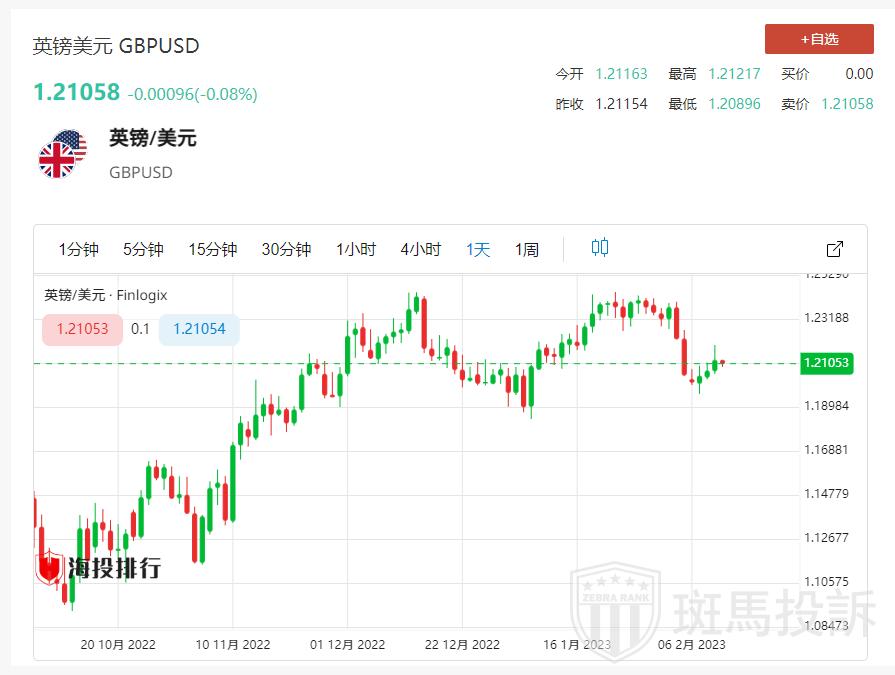Select the 4小时 timeframe
Viewport: 895px width, 675px height.
point(420,249)
